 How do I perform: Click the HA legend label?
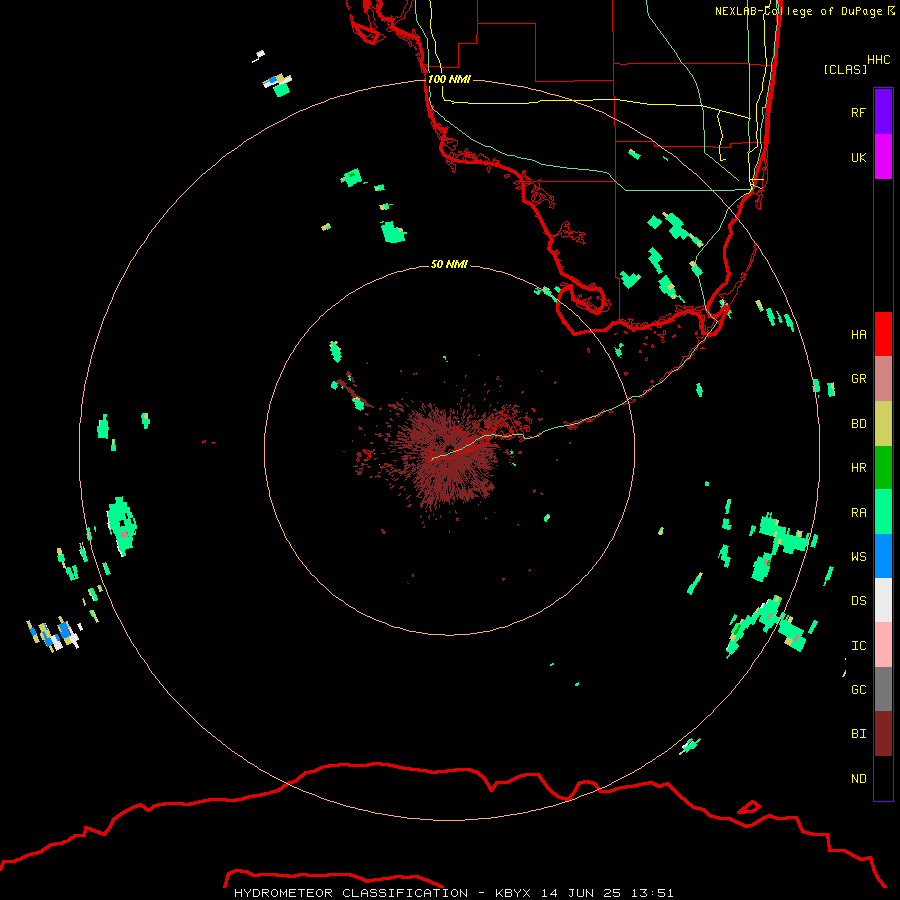[x=858, y=335]
